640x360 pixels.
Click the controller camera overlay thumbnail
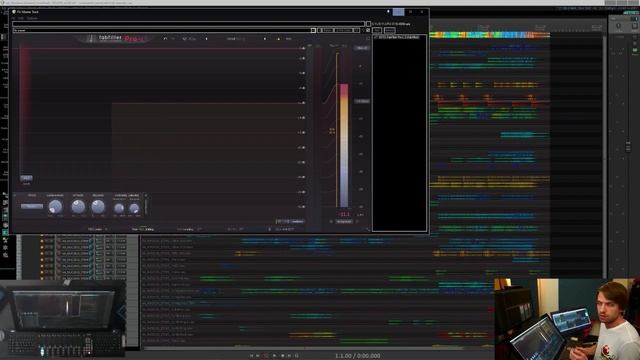coord(63,320)
